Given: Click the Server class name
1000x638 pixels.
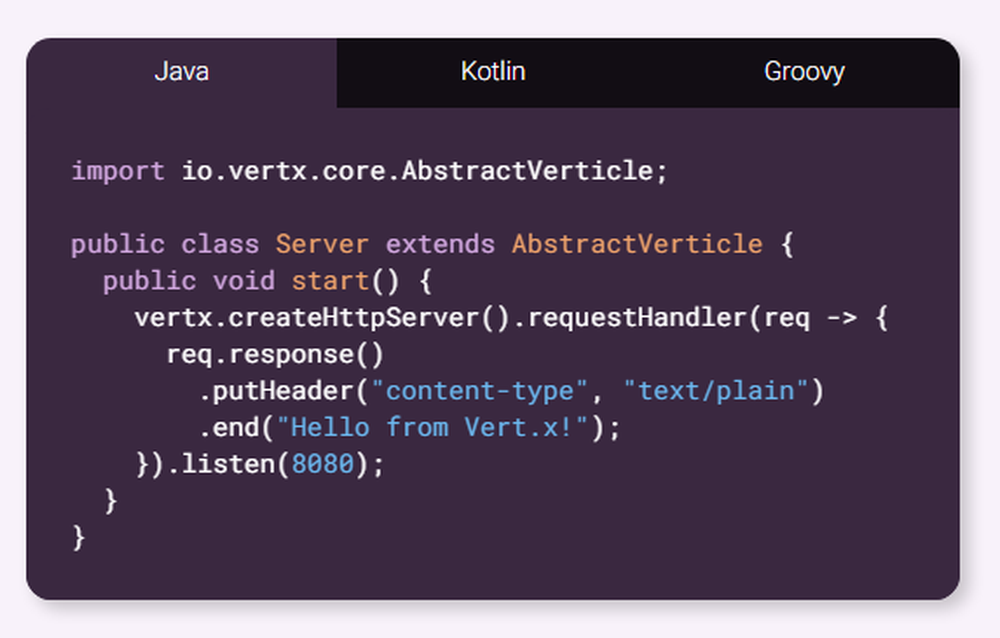Looking at the screenshot, I should 322,245.
